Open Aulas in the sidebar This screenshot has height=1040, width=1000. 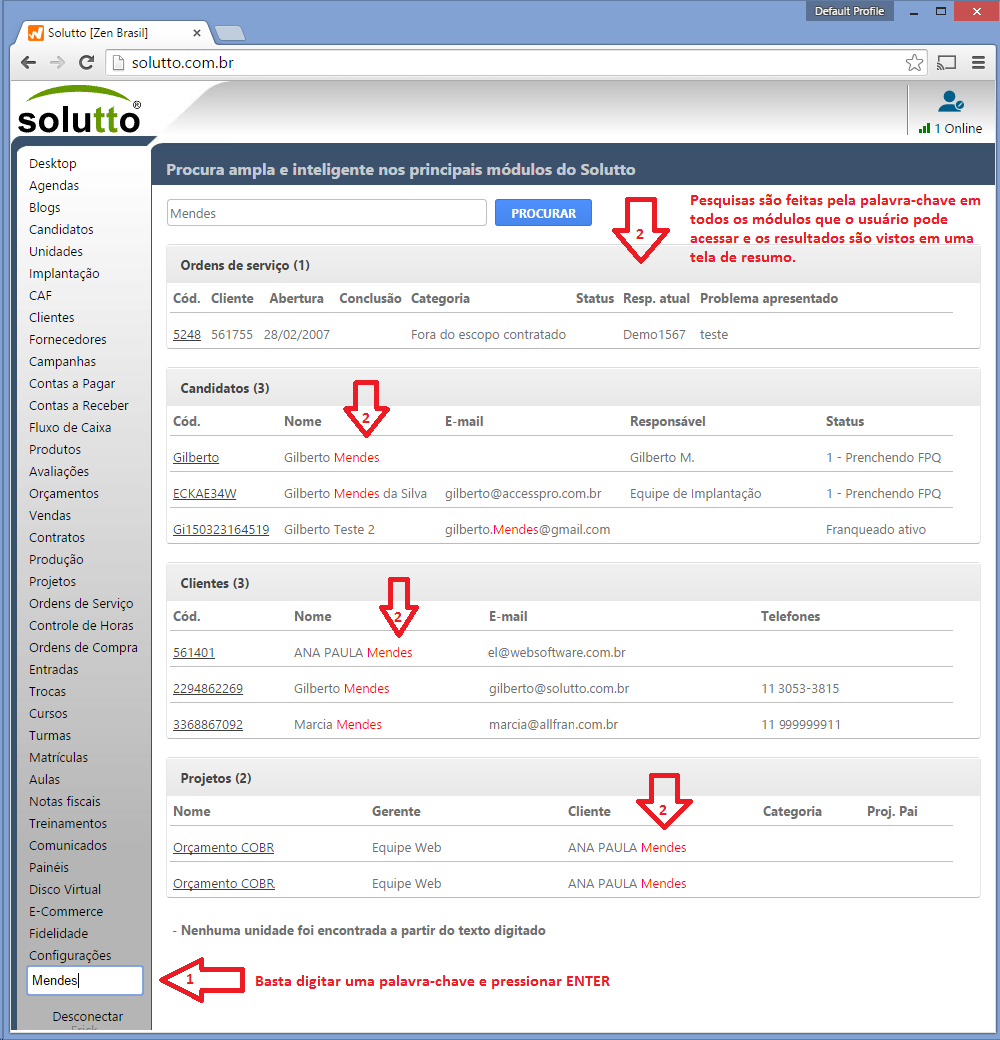coord(44,779)
